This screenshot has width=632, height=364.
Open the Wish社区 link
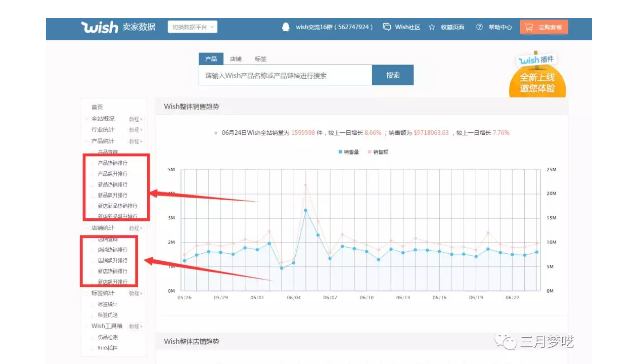(407, 27)
